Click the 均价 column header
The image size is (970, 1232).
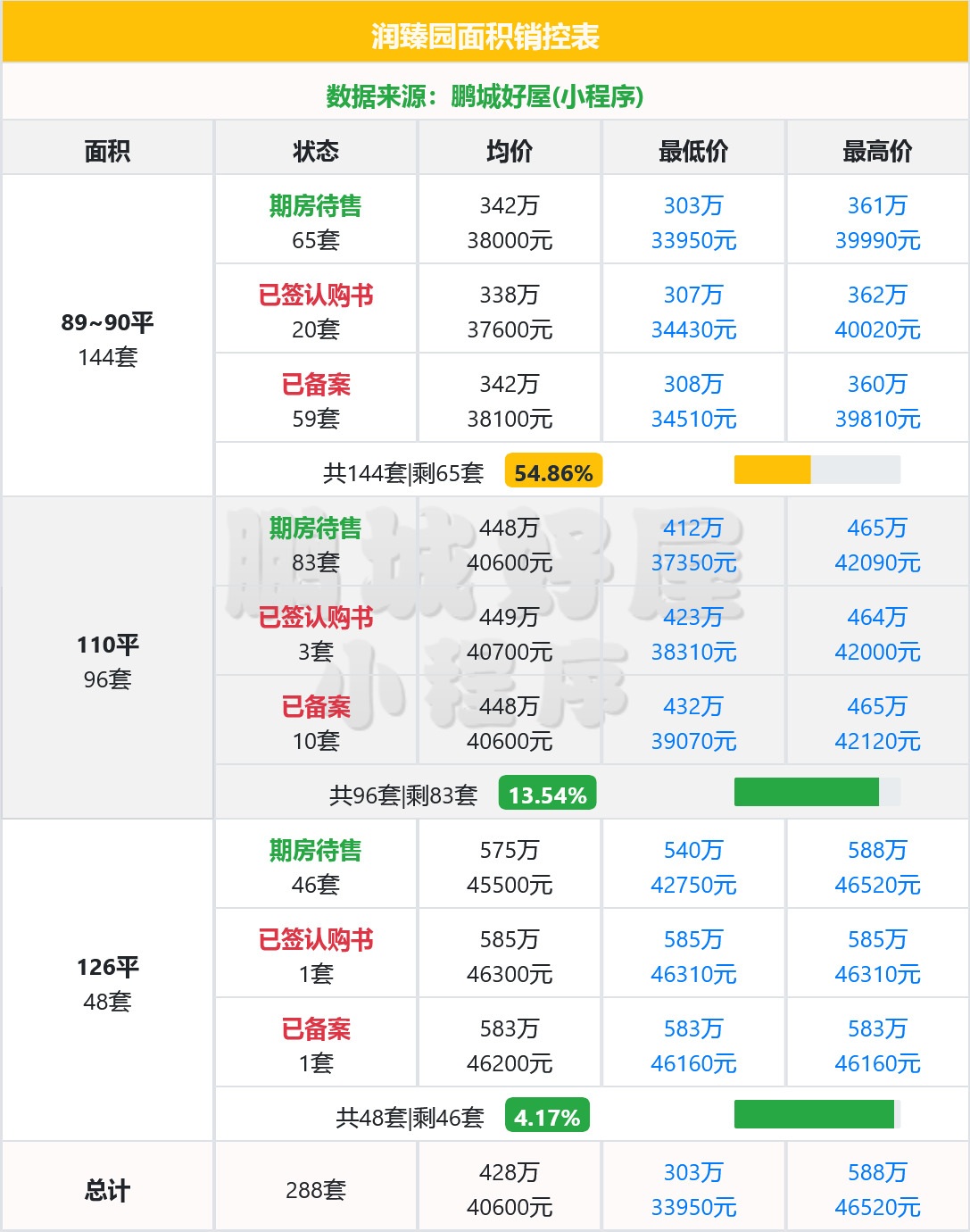point(510,151)
